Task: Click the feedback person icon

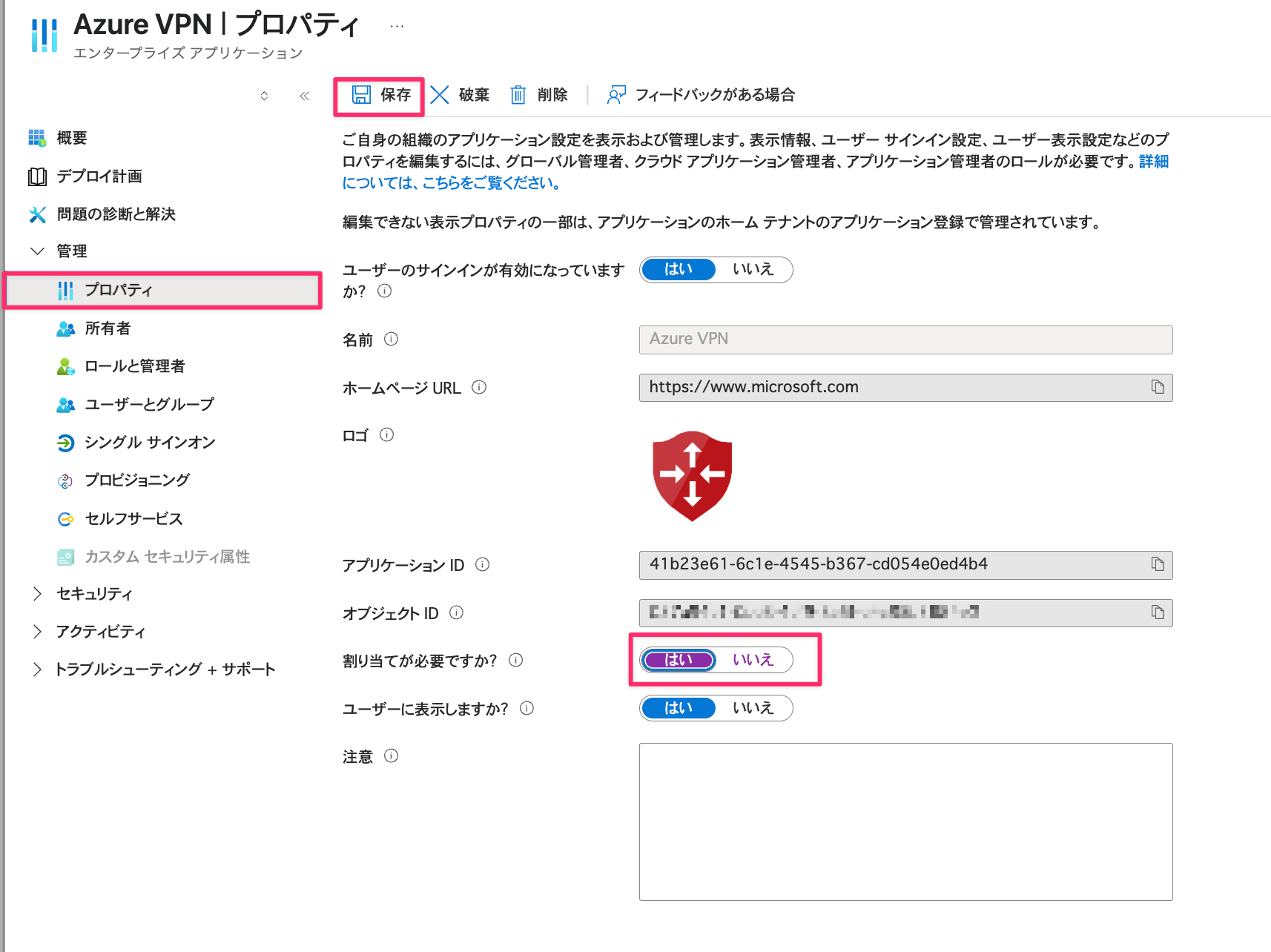Action: pos(616,95)
